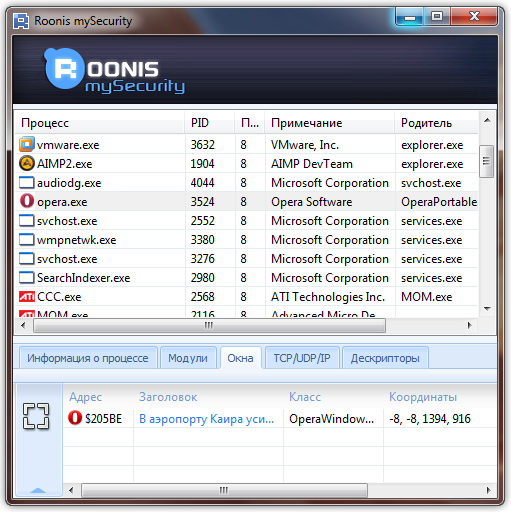
Task: Select the AIMP2.exe process name
Action: [x=65, y=164]
